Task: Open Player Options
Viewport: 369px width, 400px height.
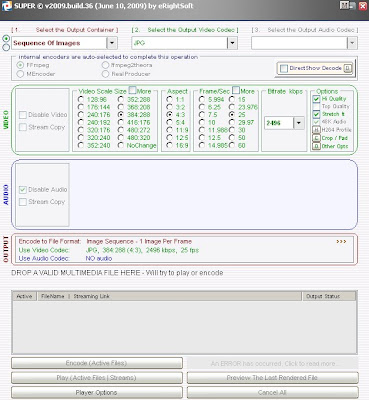Action: [97, 392]
